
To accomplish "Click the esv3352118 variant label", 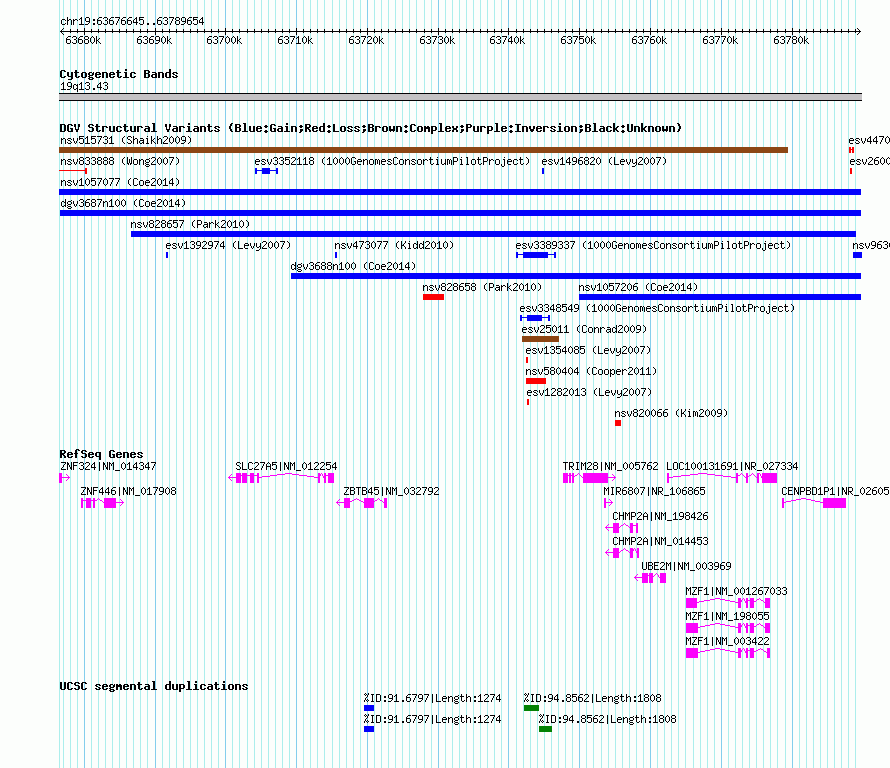I will 392,161.
